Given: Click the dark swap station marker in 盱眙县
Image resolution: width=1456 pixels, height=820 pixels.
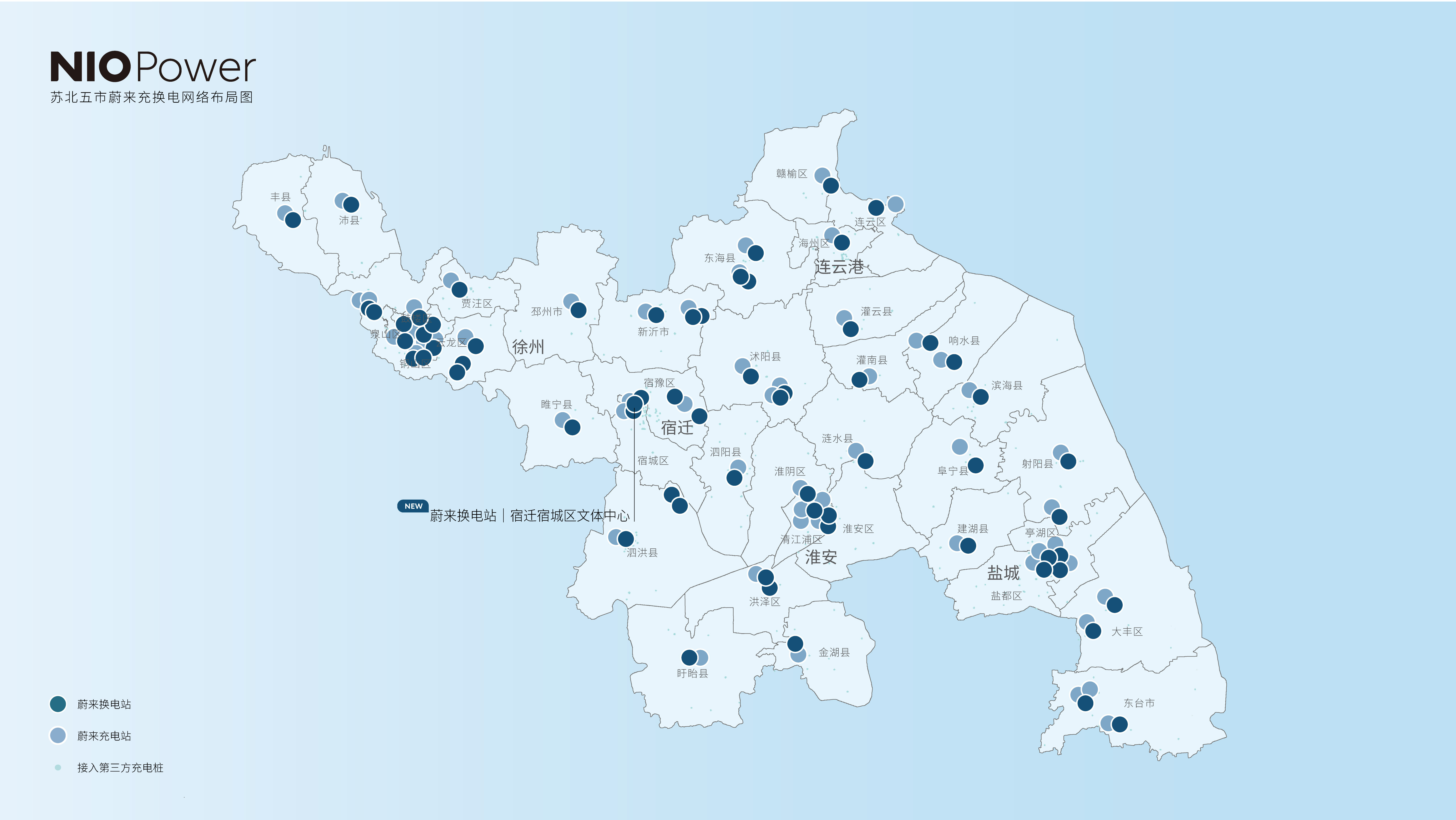Looking at the screenshot, I should [x=689, y=657].
